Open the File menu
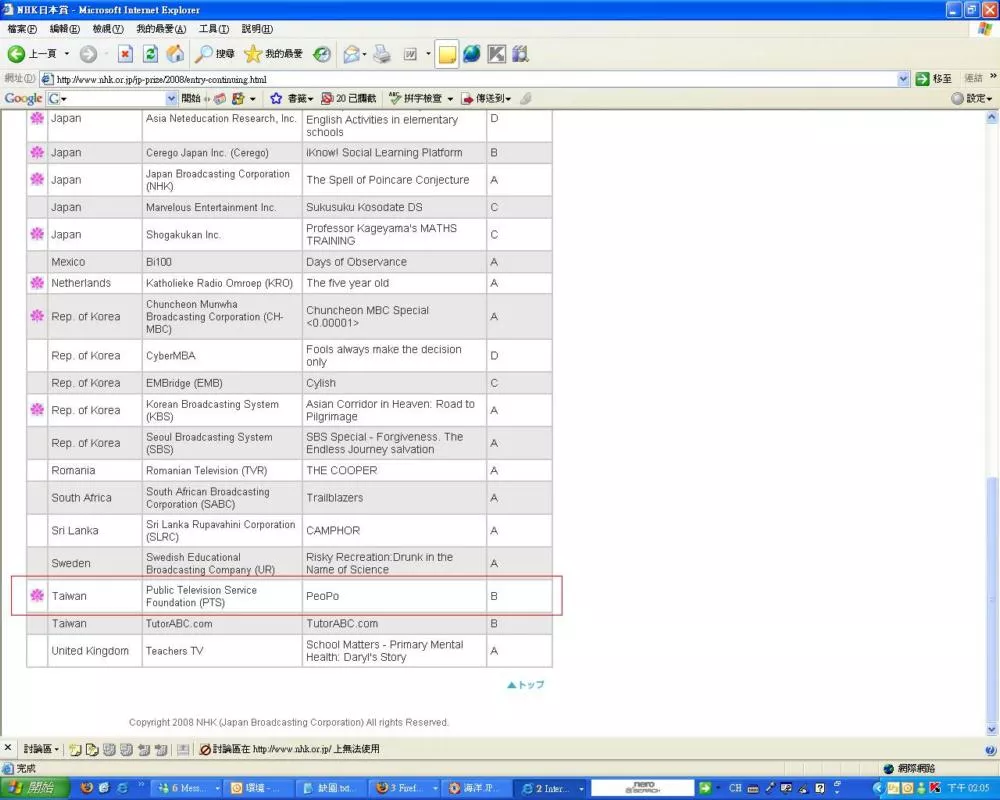The height and width of the screenshot is (800, 1000). [x=22, y=29]
